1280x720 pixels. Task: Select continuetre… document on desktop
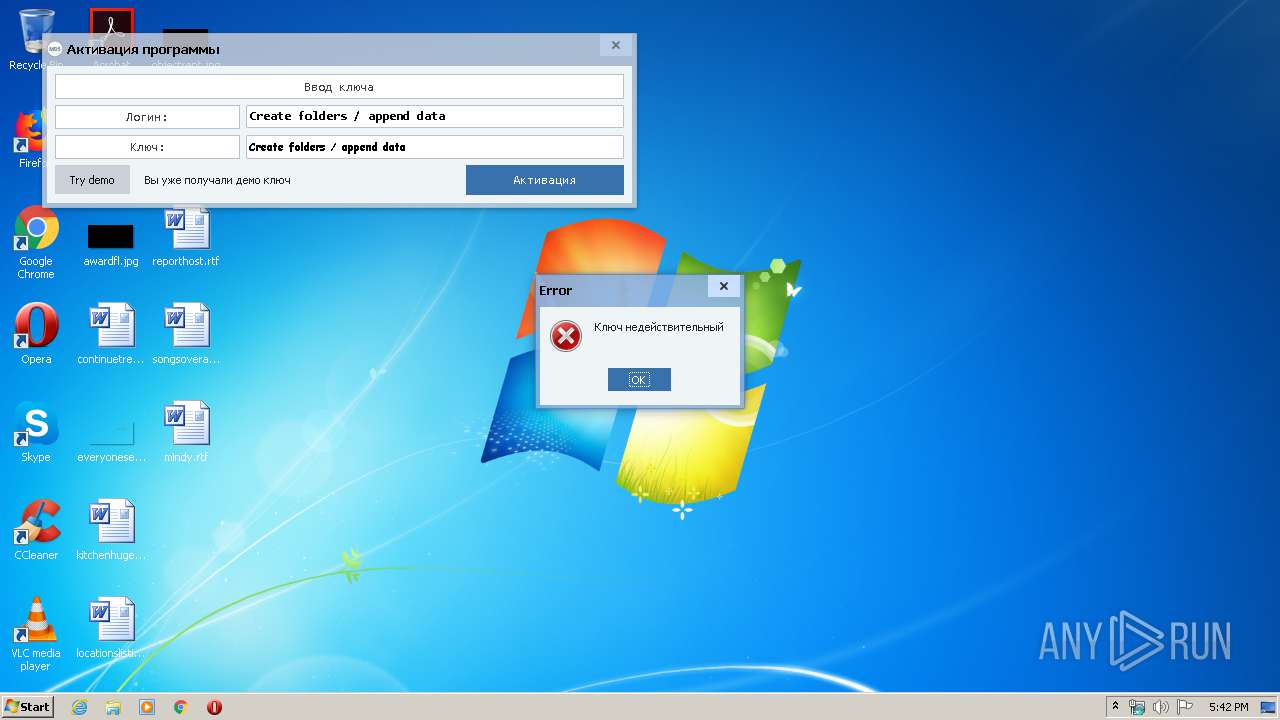coord(111,335)
